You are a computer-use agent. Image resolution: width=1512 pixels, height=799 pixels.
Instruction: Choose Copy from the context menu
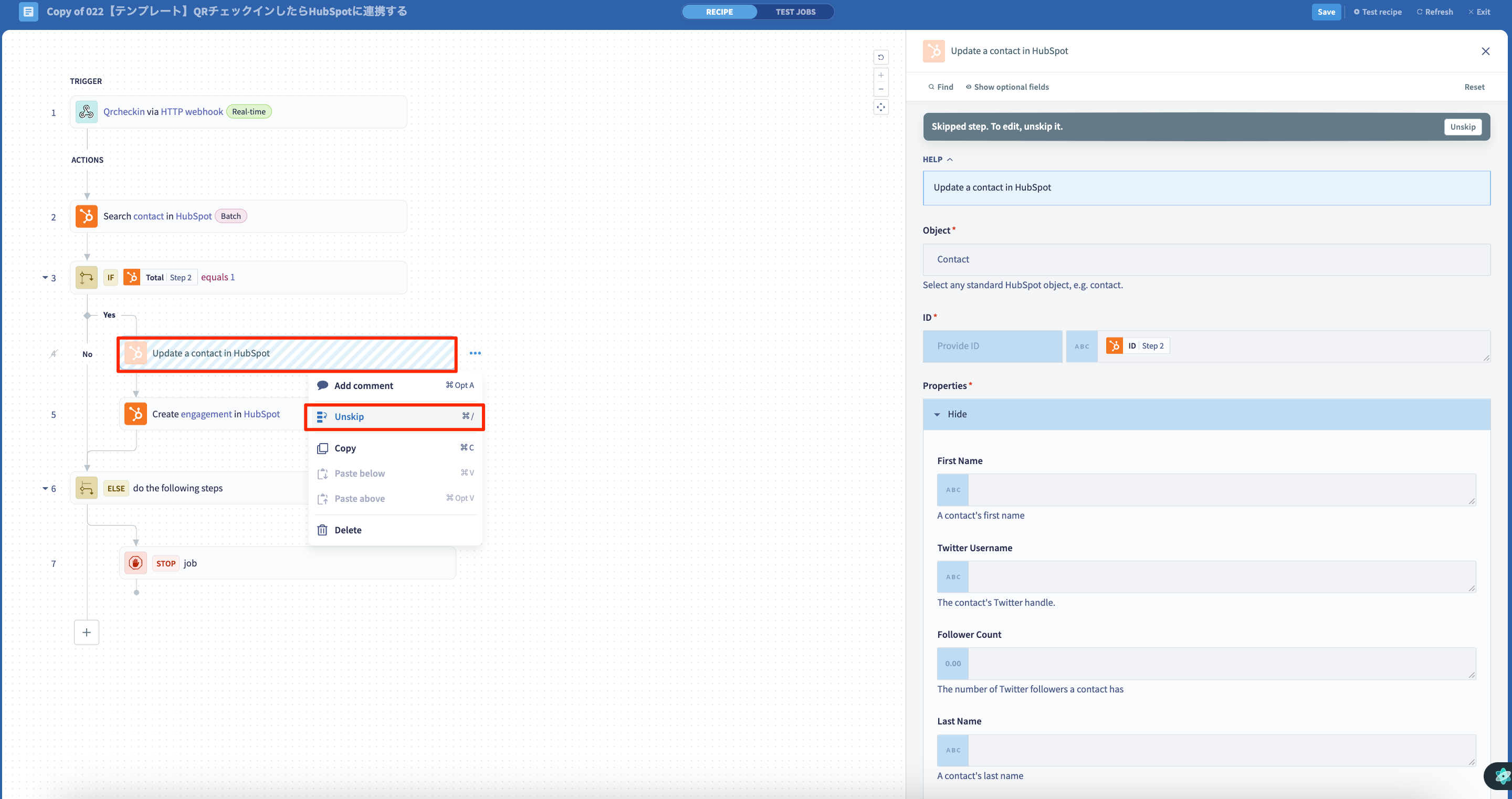pyautogui.click(x=395, y=448)
